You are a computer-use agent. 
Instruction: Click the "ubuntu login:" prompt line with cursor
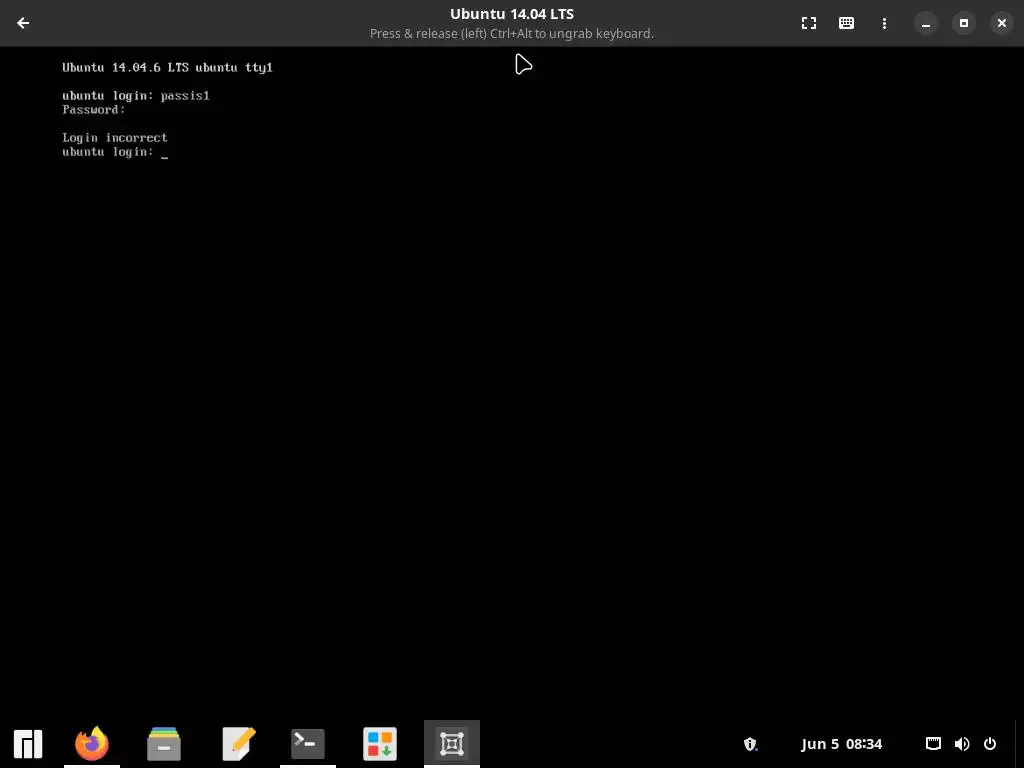[x=115, y=152]
